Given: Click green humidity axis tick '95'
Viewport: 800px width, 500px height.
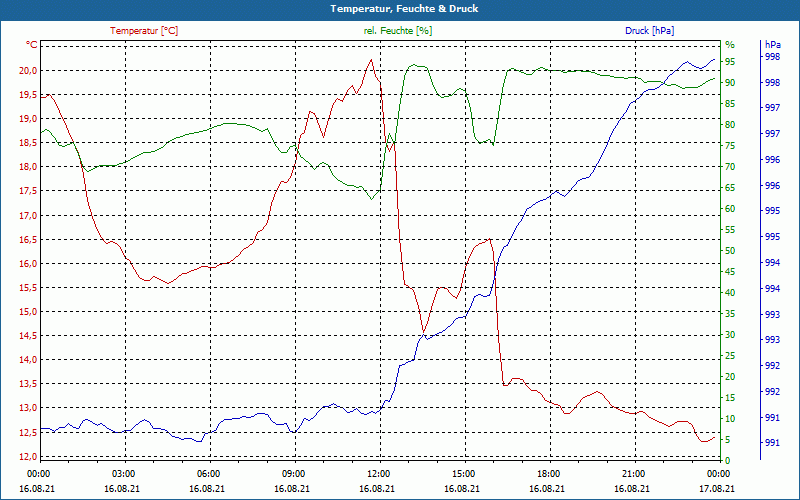Looking at the screenshot, I should [730, 62].
